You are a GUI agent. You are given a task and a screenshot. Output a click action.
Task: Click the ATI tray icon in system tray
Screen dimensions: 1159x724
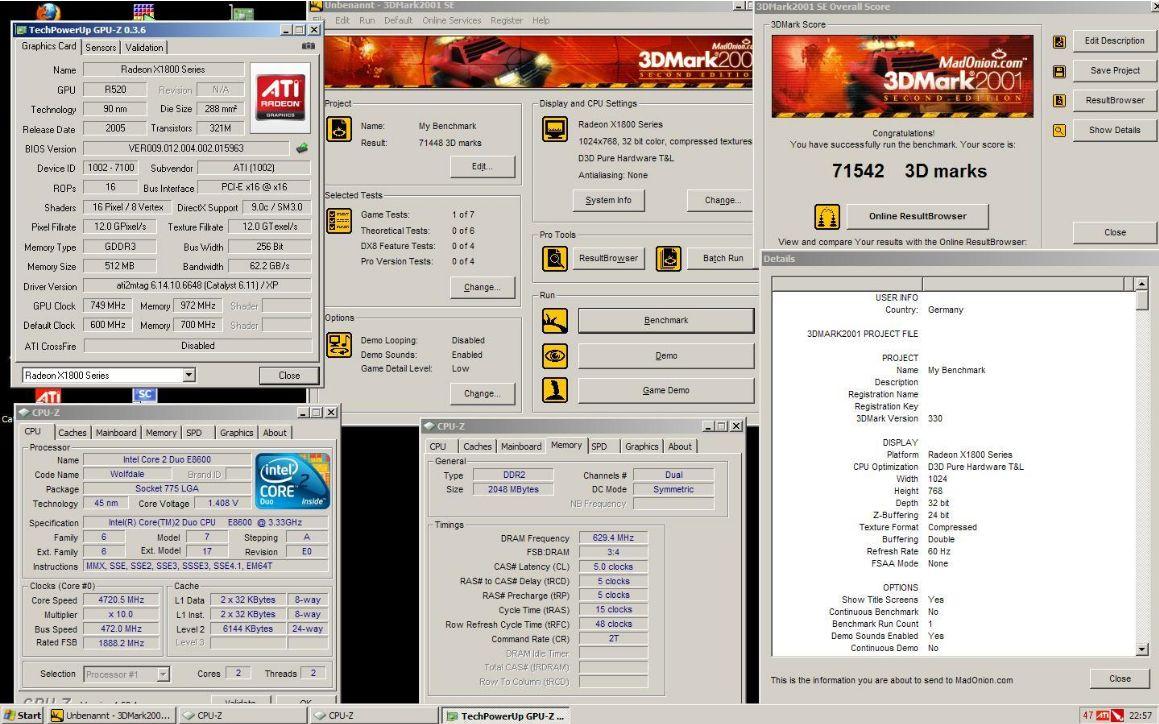1103,715
